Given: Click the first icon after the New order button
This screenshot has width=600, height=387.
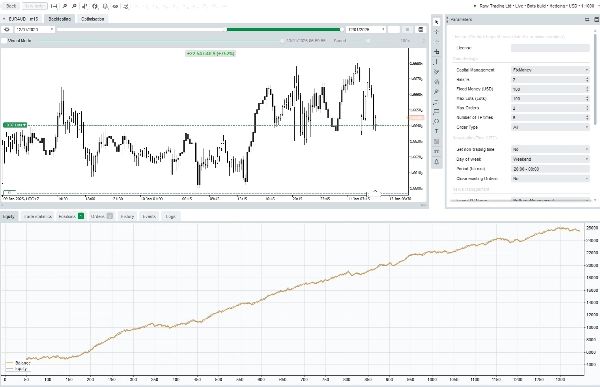Looking at the screenshot, I should 54,6.
